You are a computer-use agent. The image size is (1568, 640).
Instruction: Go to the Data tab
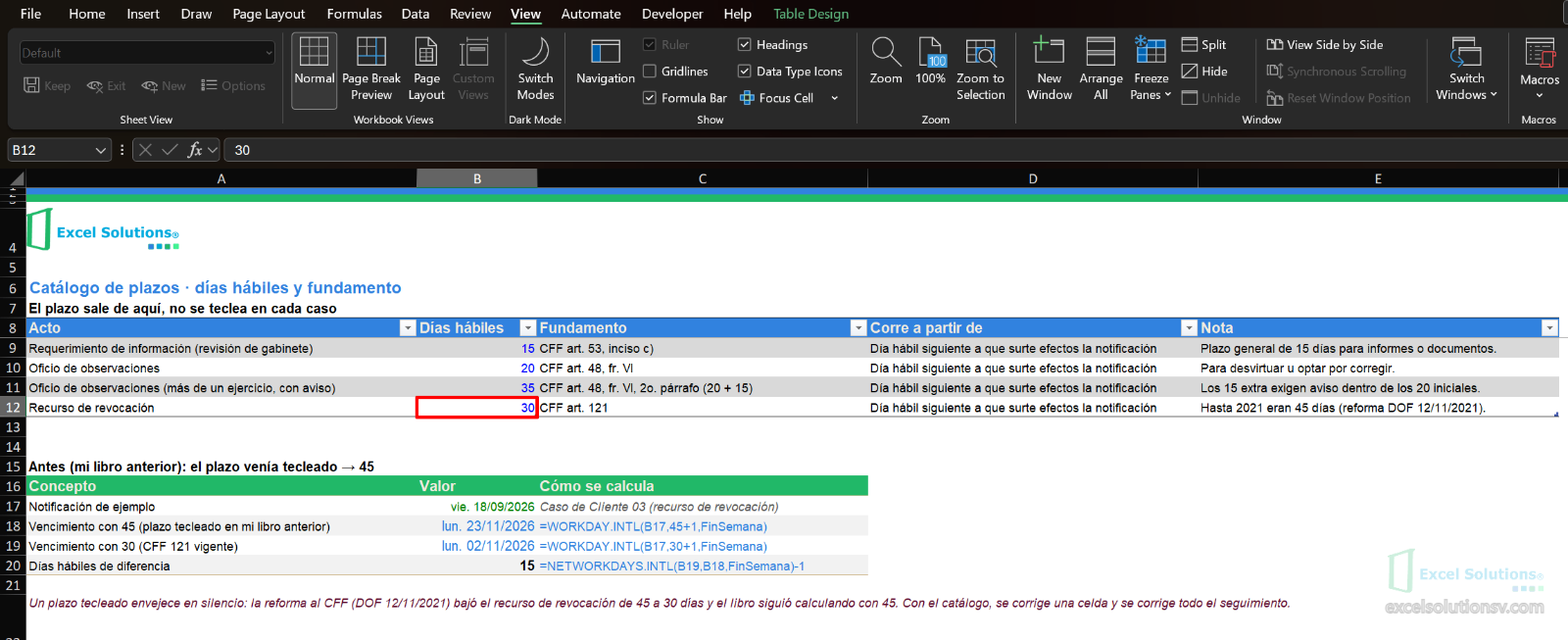[x=416, y=14]
